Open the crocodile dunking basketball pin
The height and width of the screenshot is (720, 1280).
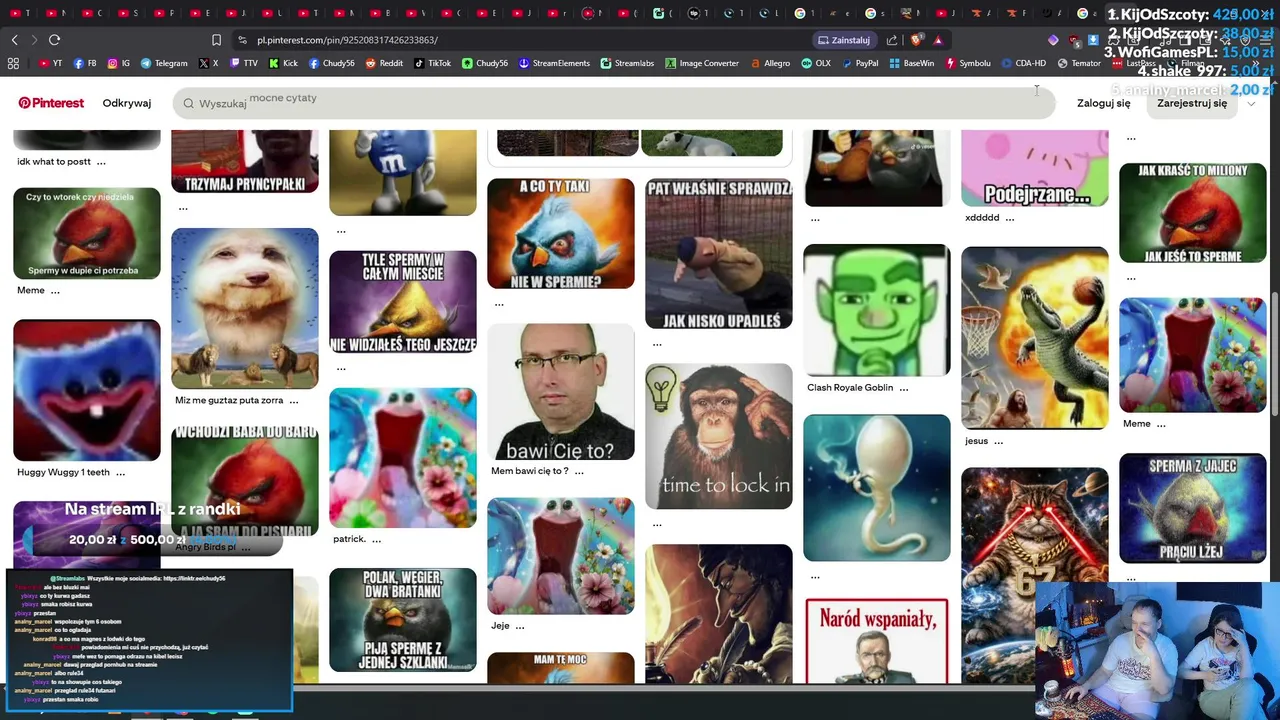[1035, 338]
